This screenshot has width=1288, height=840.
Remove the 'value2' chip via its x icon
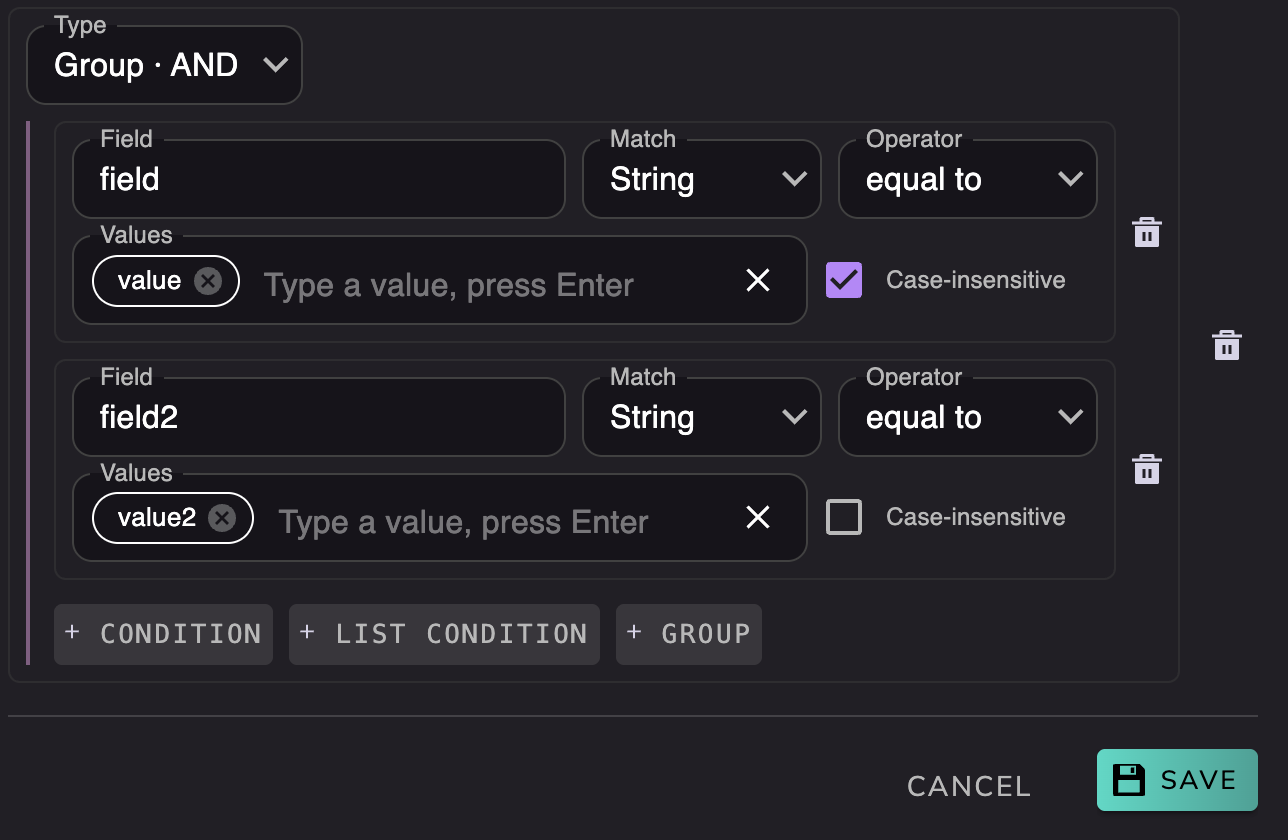(x=221, y=518)
